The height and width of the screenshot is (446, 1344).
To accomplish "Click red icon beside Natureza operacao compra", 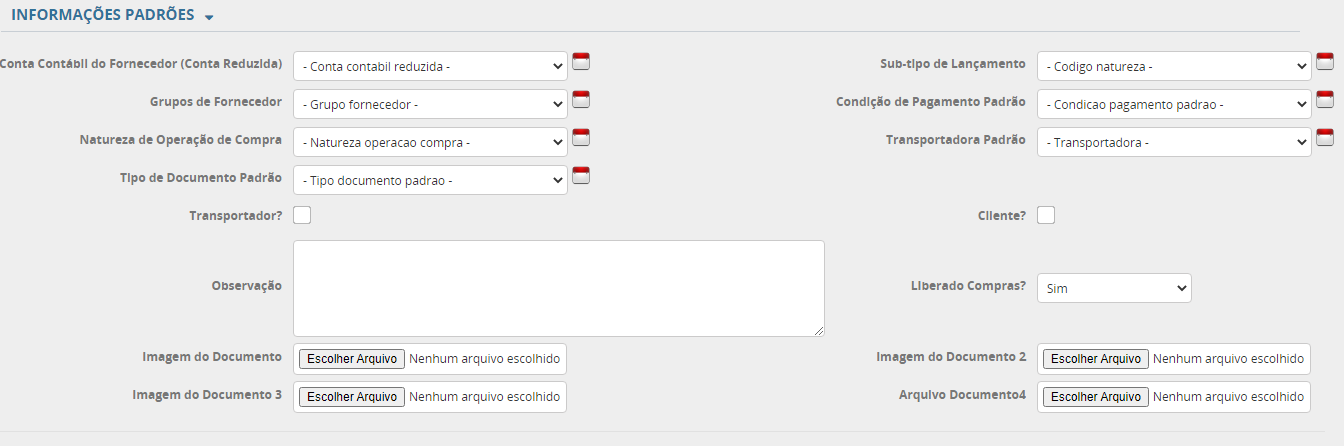I will click(x=581, y=138).
